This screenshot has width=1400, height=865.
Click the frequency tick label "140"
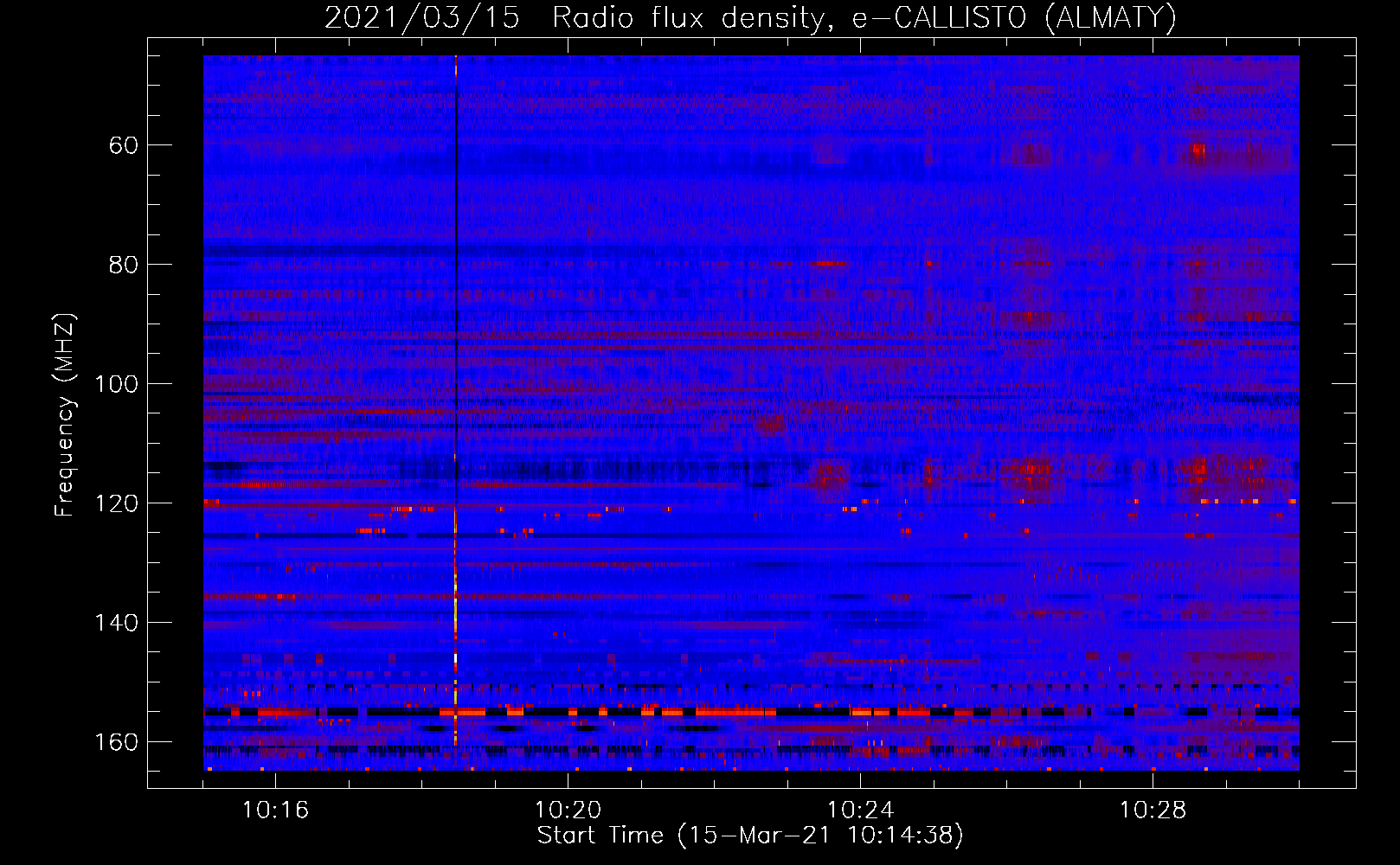tap(116, 623)
